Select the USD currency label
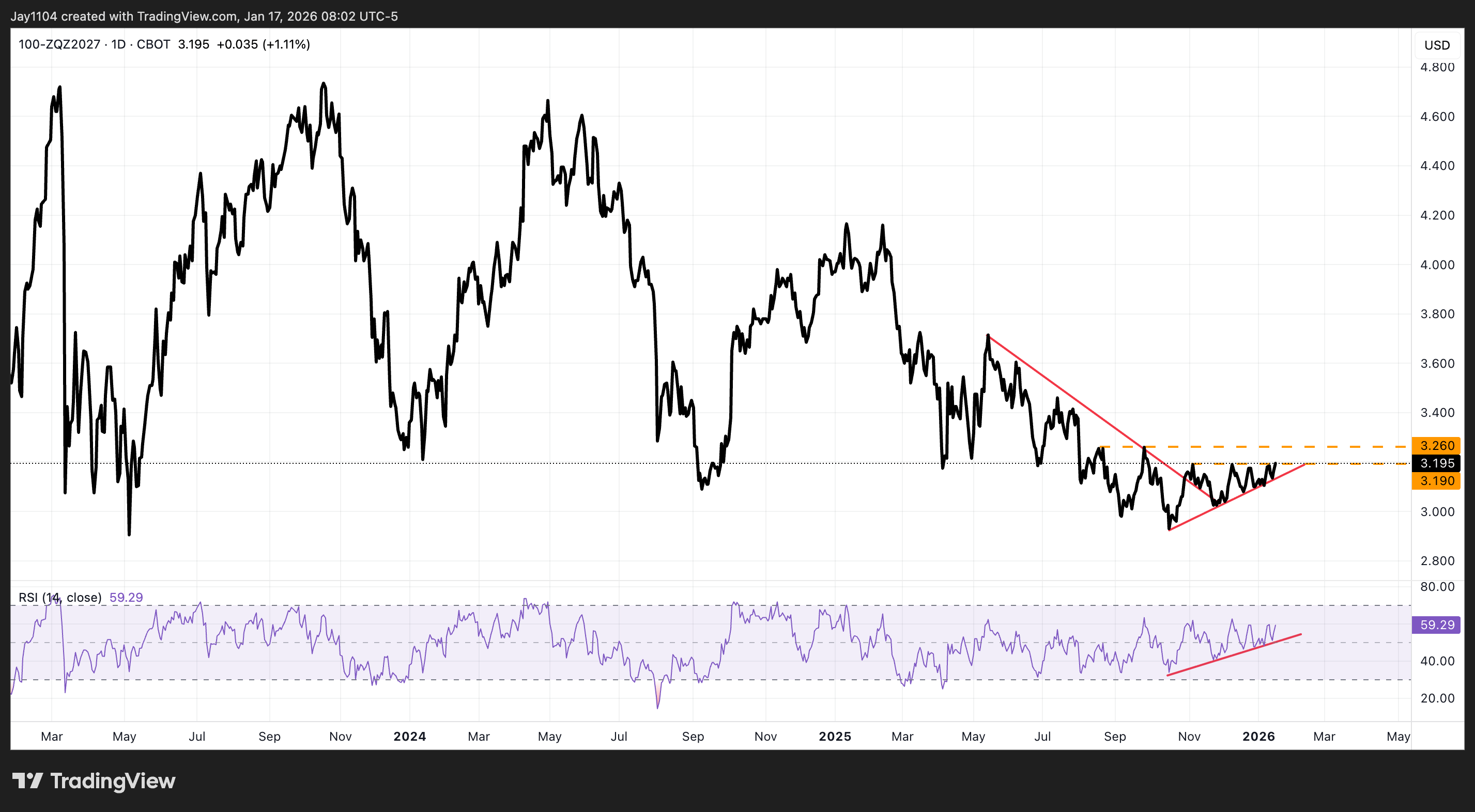 point(1437,45)
